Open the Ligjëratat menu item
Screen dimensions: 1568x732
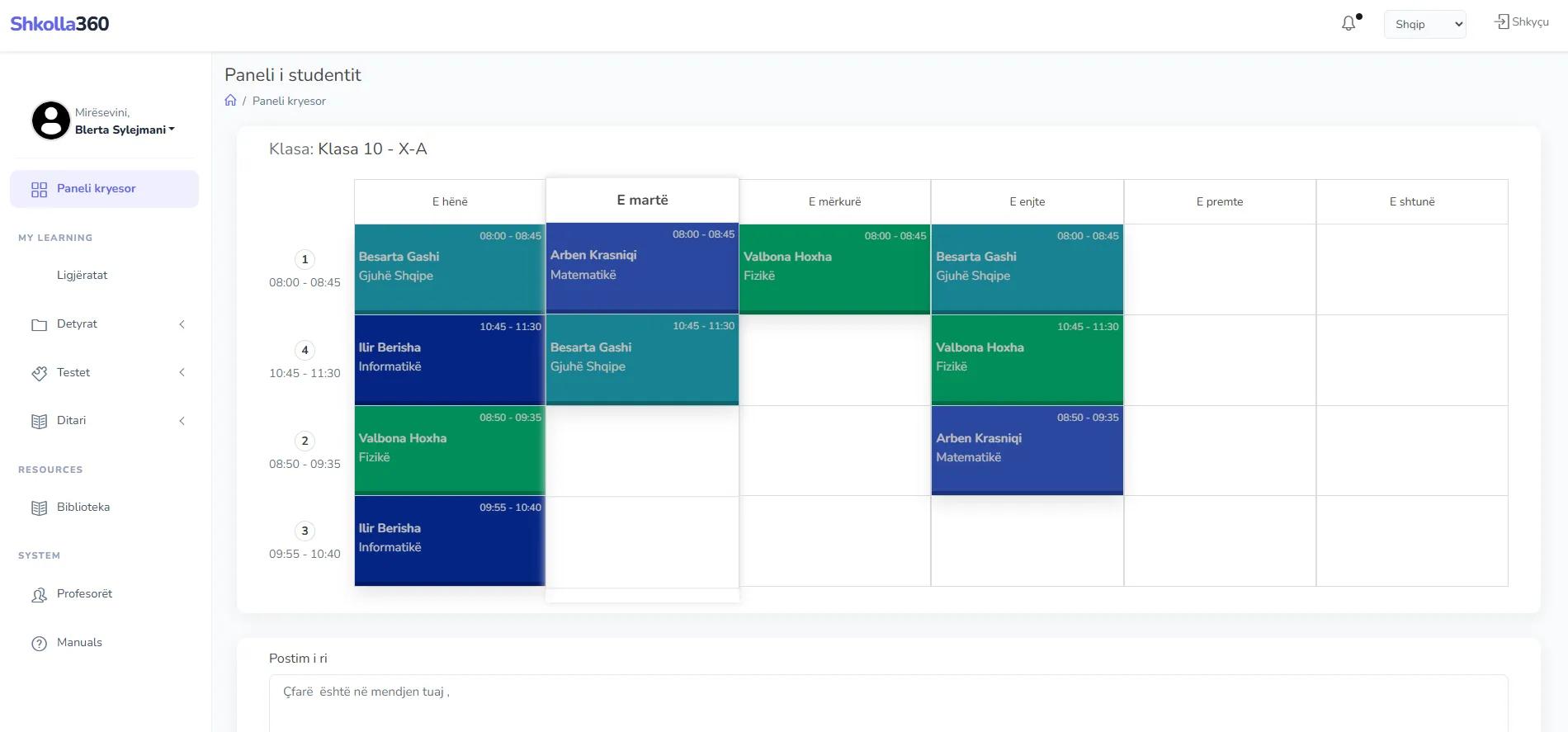click(82, 275)
